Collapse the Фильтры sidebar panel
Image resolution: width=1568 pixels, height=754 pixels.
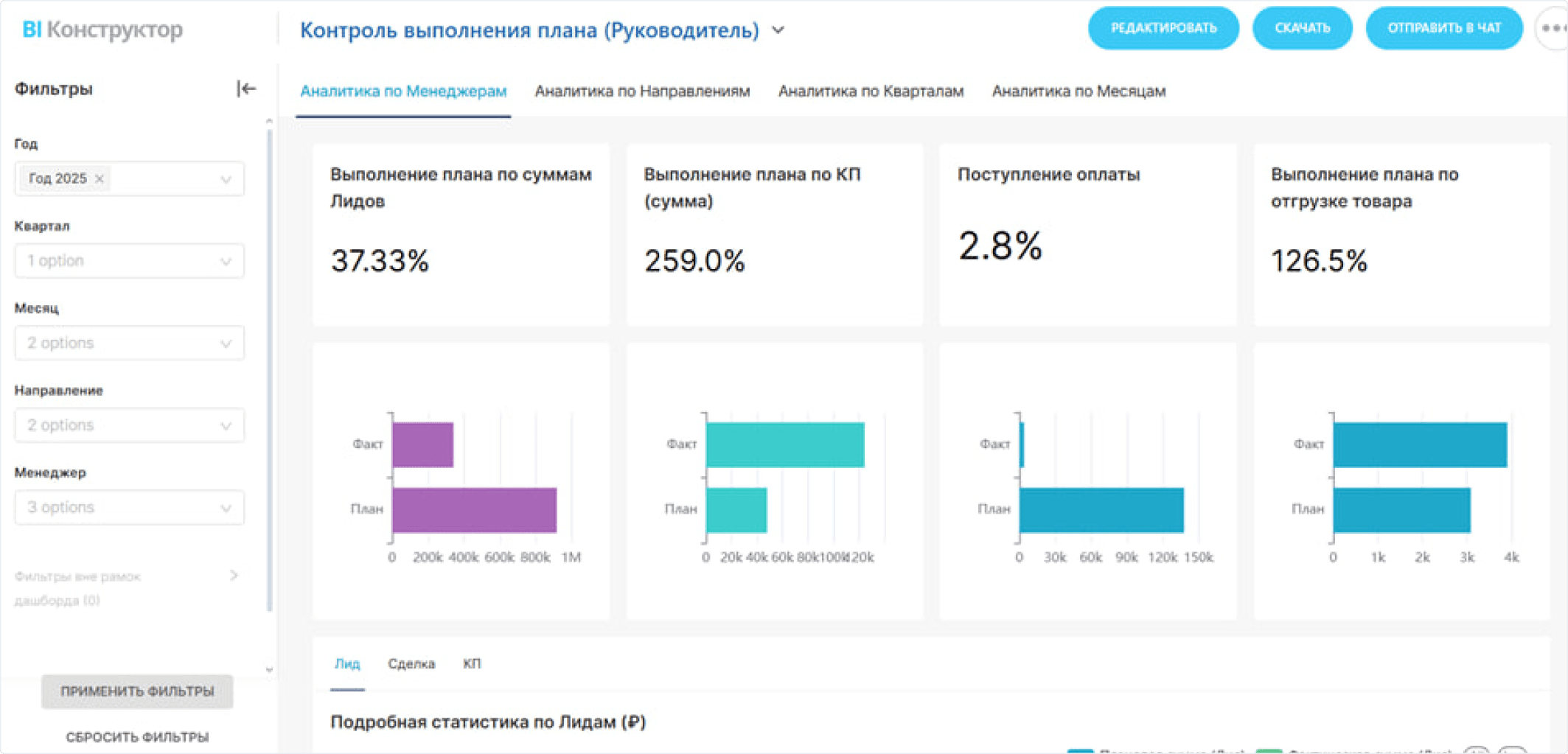click(x=245, y=89)
